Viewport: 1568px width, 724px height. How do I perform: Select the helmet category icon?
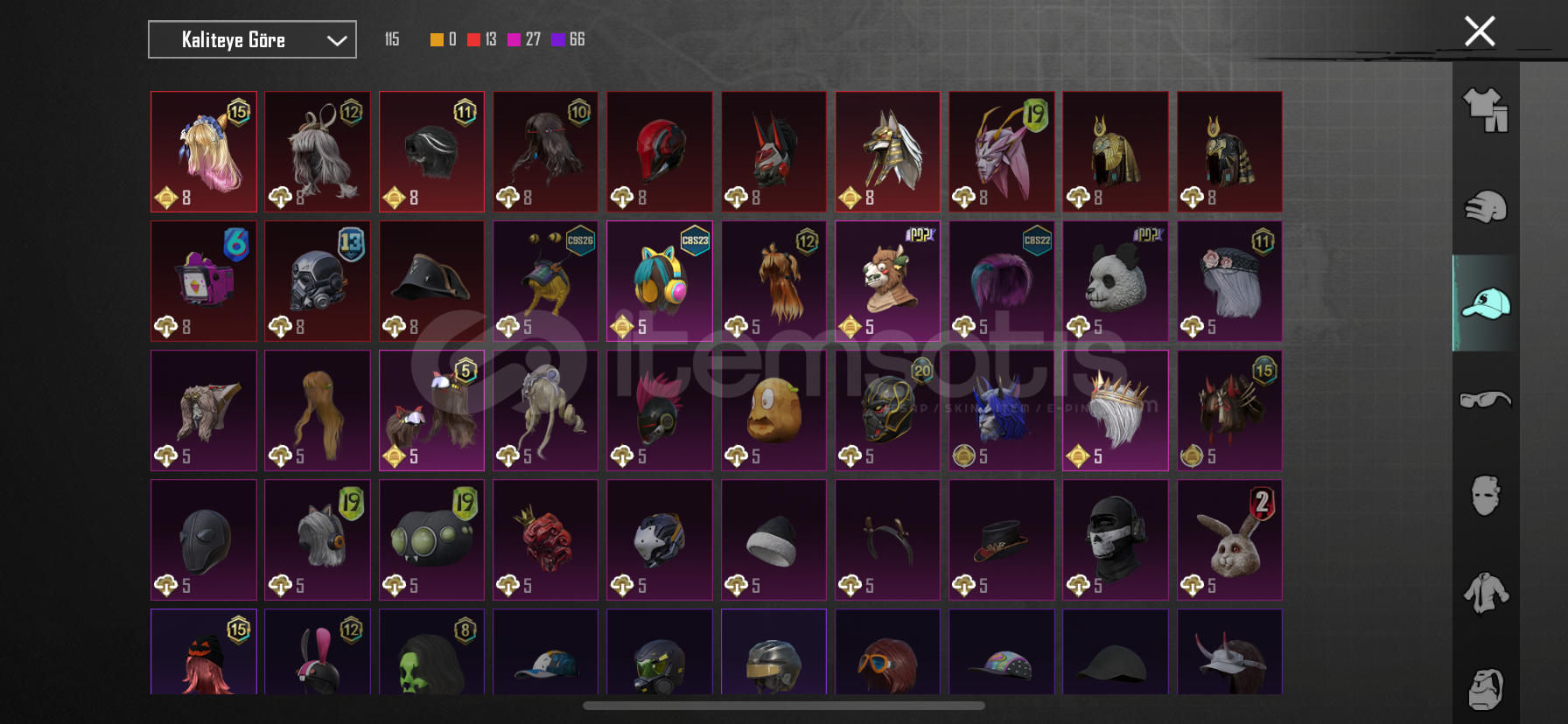point(1486,207)
